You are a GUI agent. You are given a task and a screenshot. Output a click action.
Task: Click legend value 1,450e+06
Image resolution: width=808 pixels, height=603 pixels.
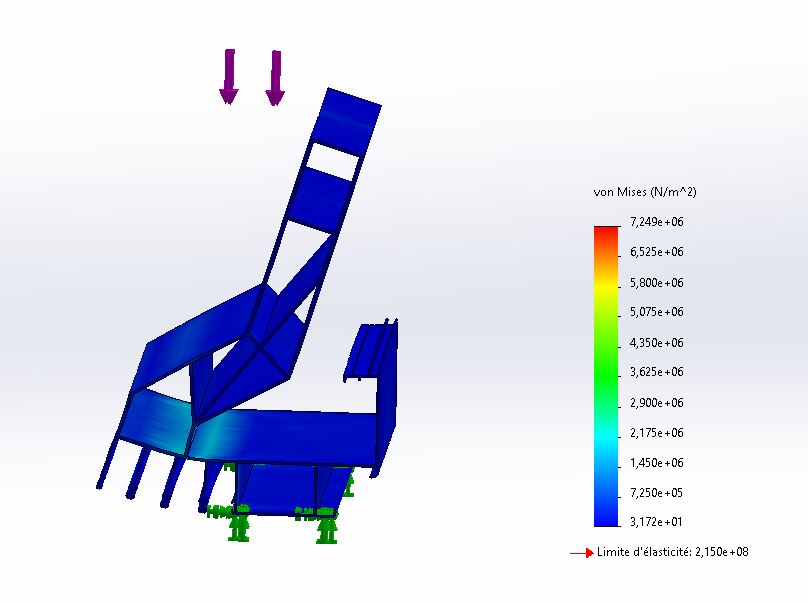click(x=656, y=462)
